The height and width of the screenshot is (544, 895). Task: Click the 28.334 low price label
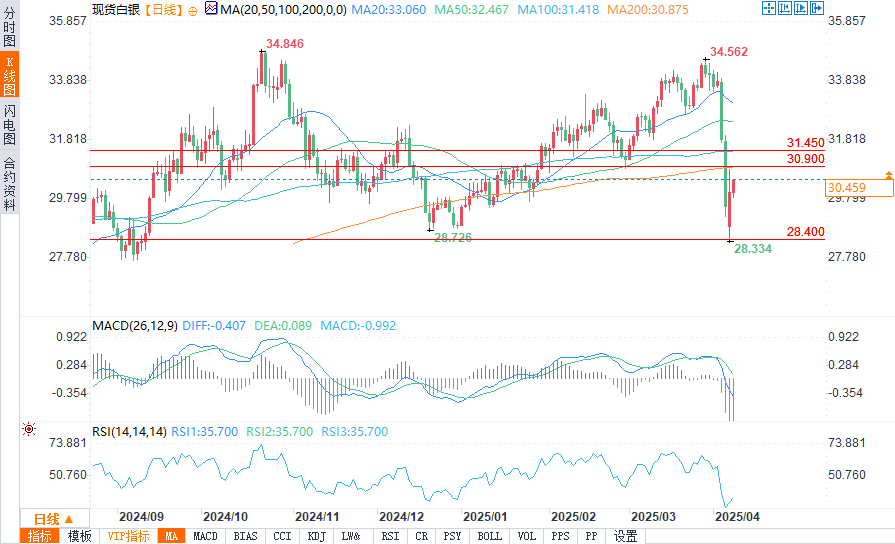(753, 249)
